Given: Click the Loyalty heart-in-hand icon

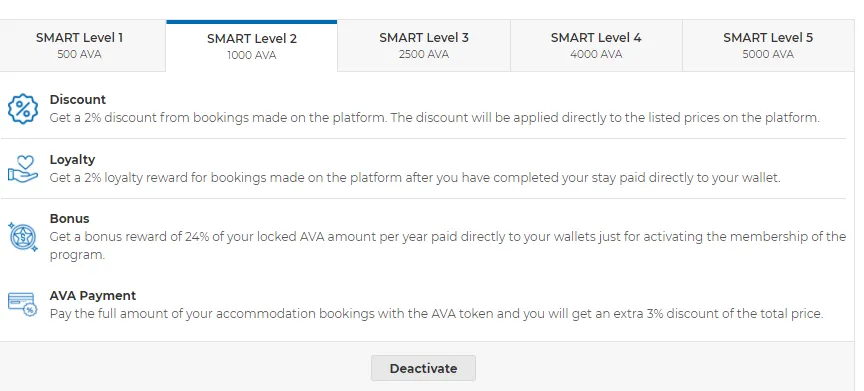Looking at the screenshot, I should point(23,169).
